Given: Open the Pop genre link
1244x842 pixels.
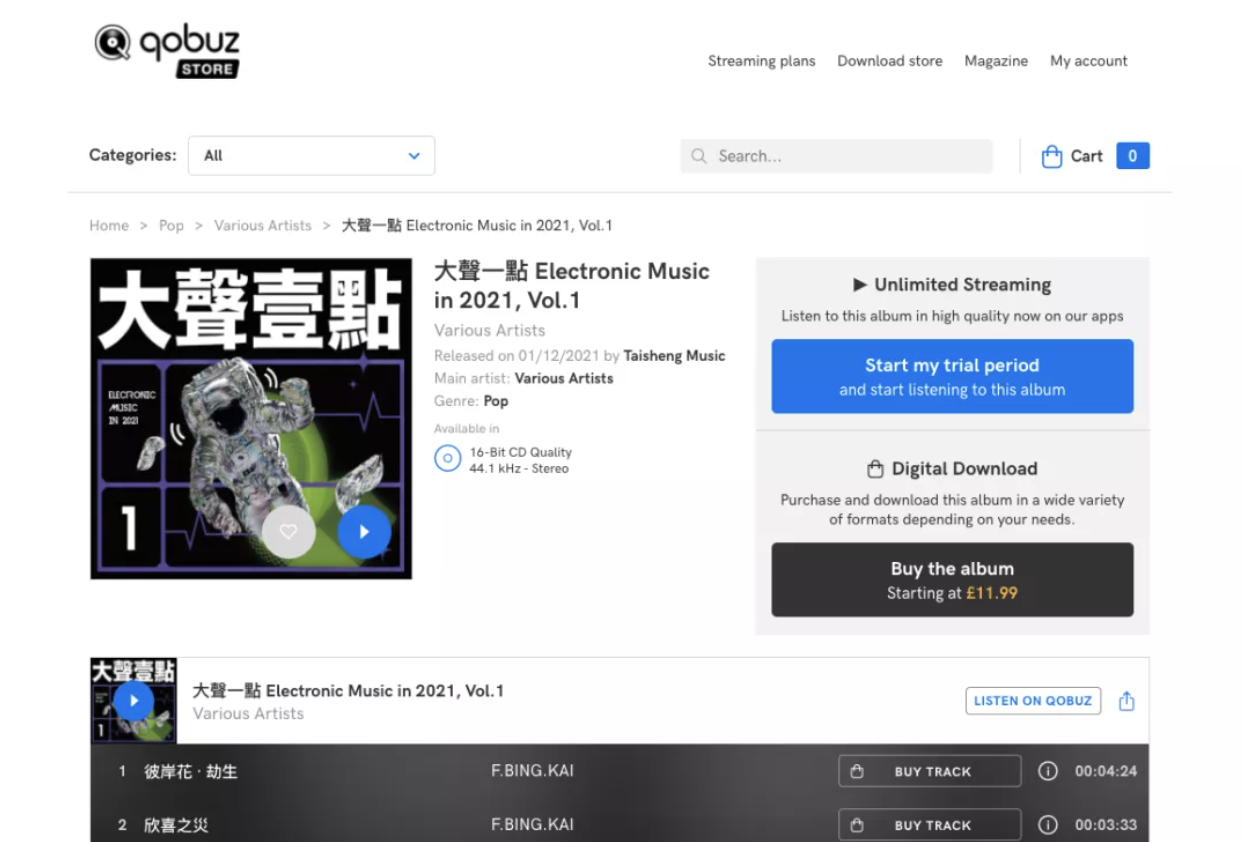Looking at the screenshot, I should click(x=496, y=401).
